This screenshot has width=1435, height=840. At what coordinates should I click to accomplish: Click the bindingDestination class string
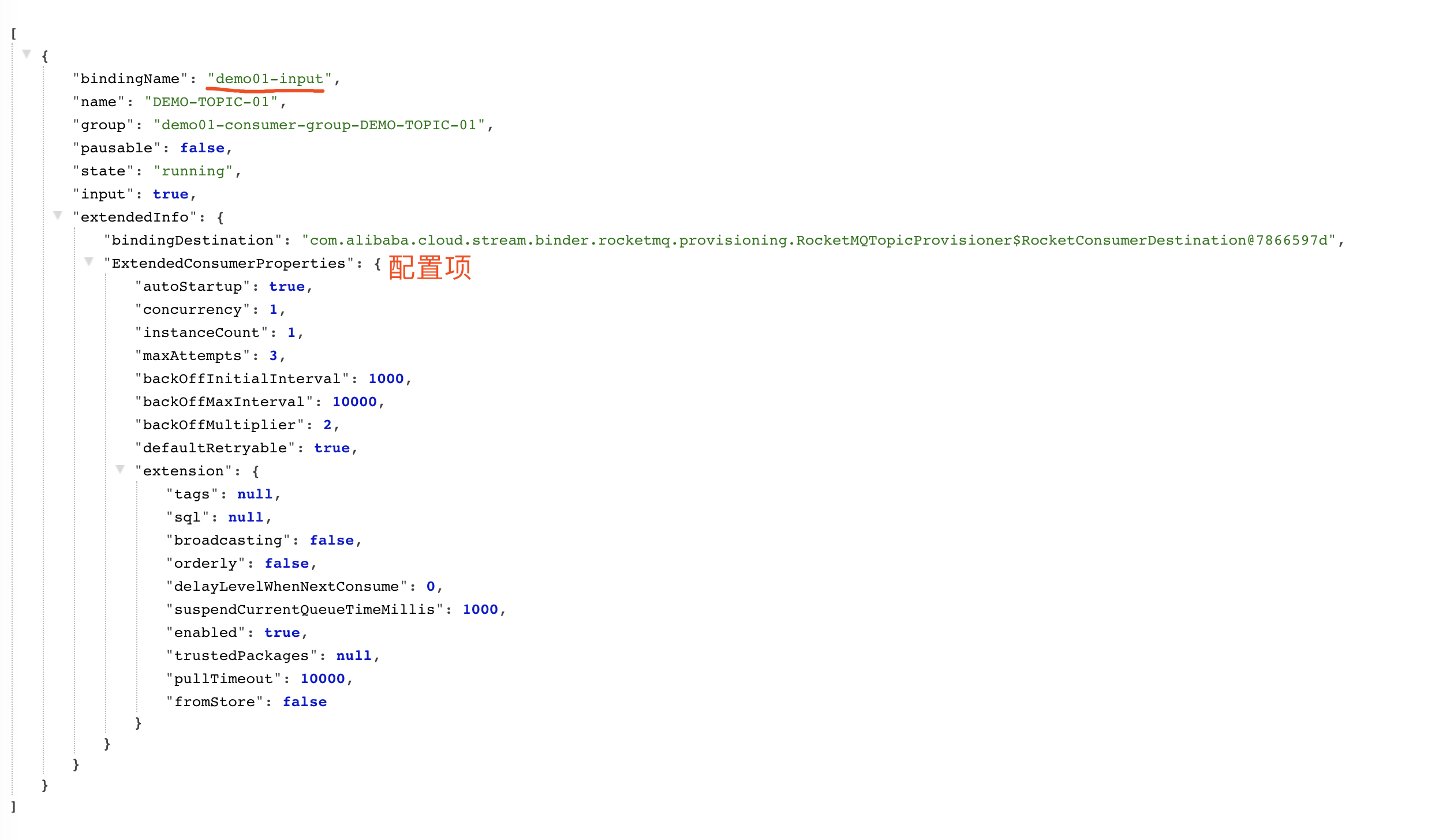point(819,241)
